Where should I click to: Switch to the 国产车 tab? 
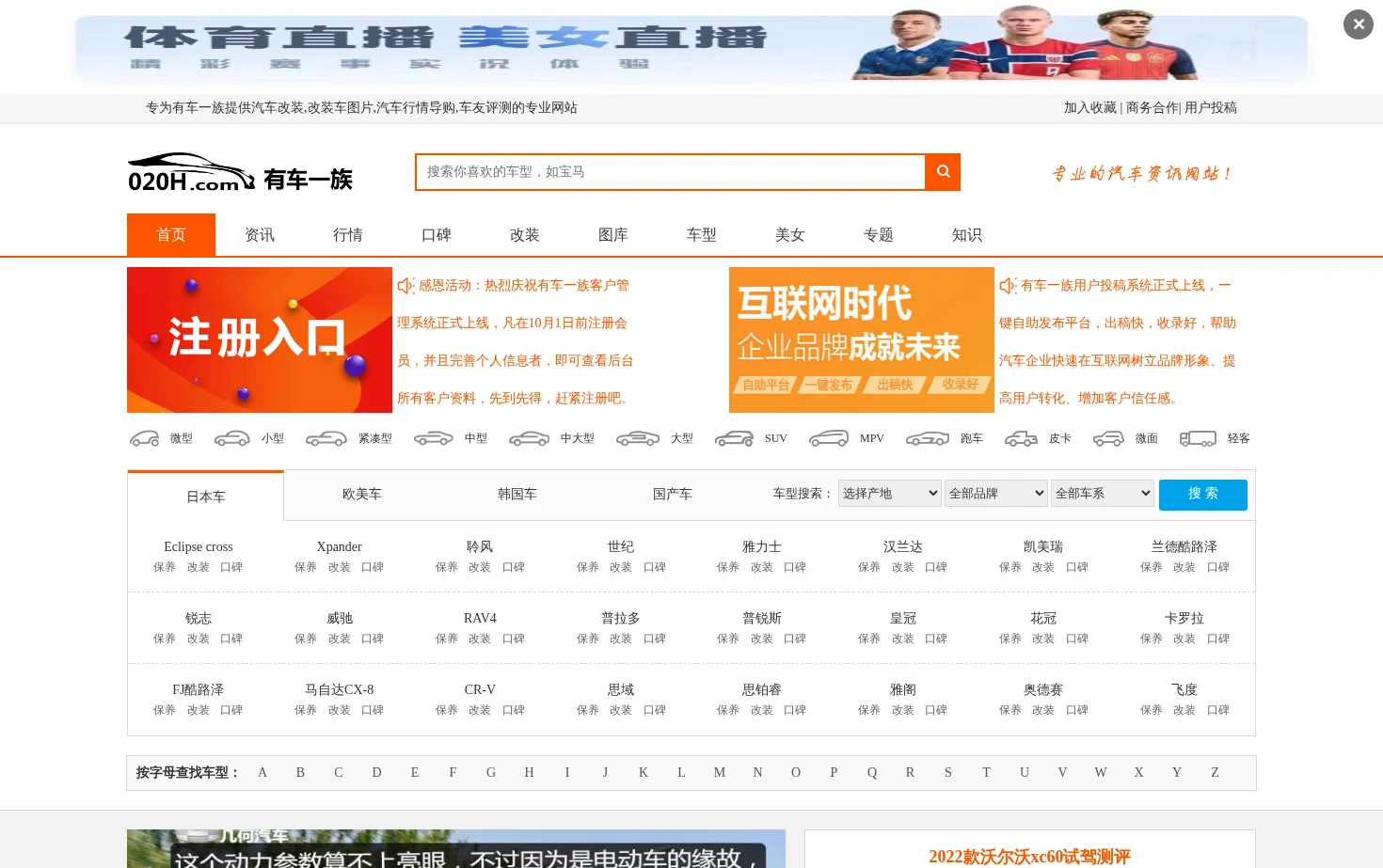click(x=673, y=494)
